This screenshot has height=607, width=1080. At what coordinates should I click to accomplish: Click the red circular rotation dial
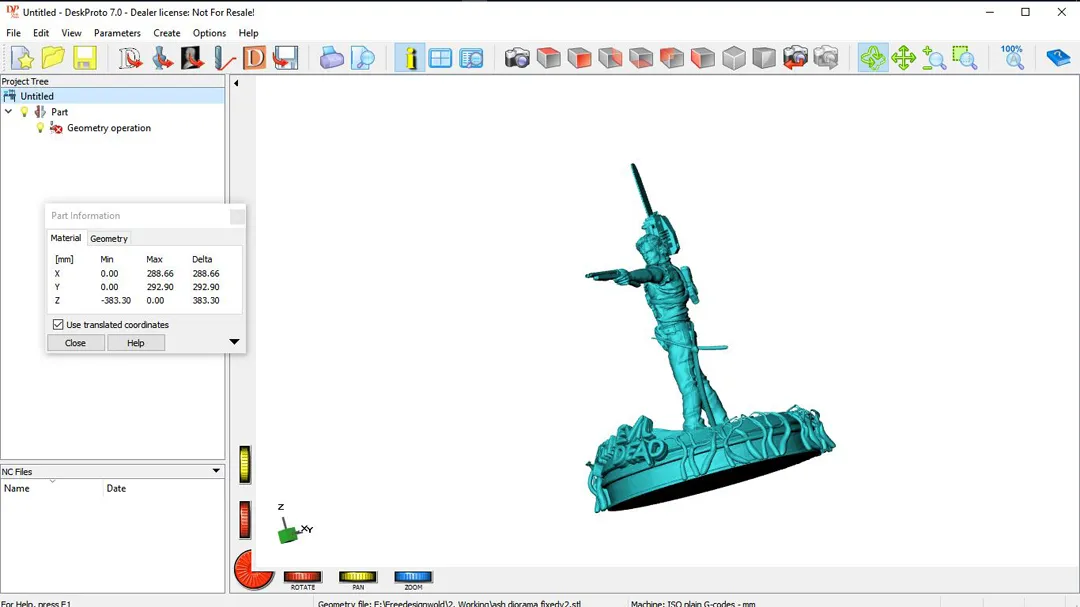[253, 570]
